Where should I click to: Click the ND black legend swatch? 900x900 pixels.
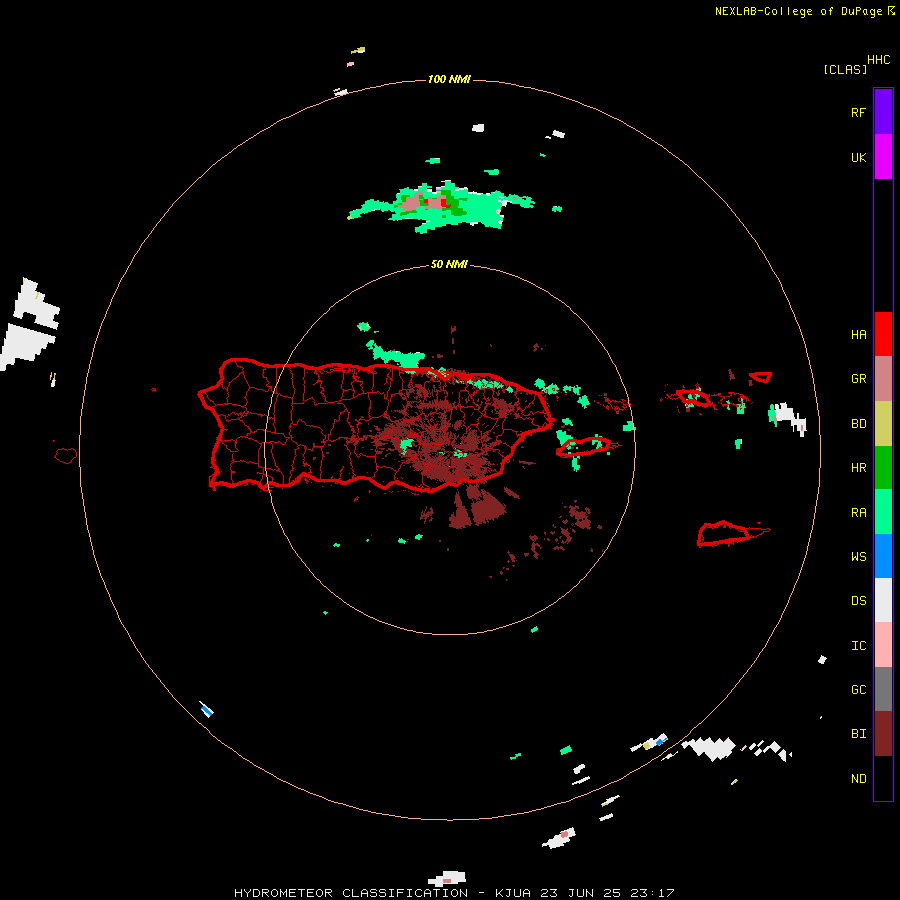pos(883,778)
